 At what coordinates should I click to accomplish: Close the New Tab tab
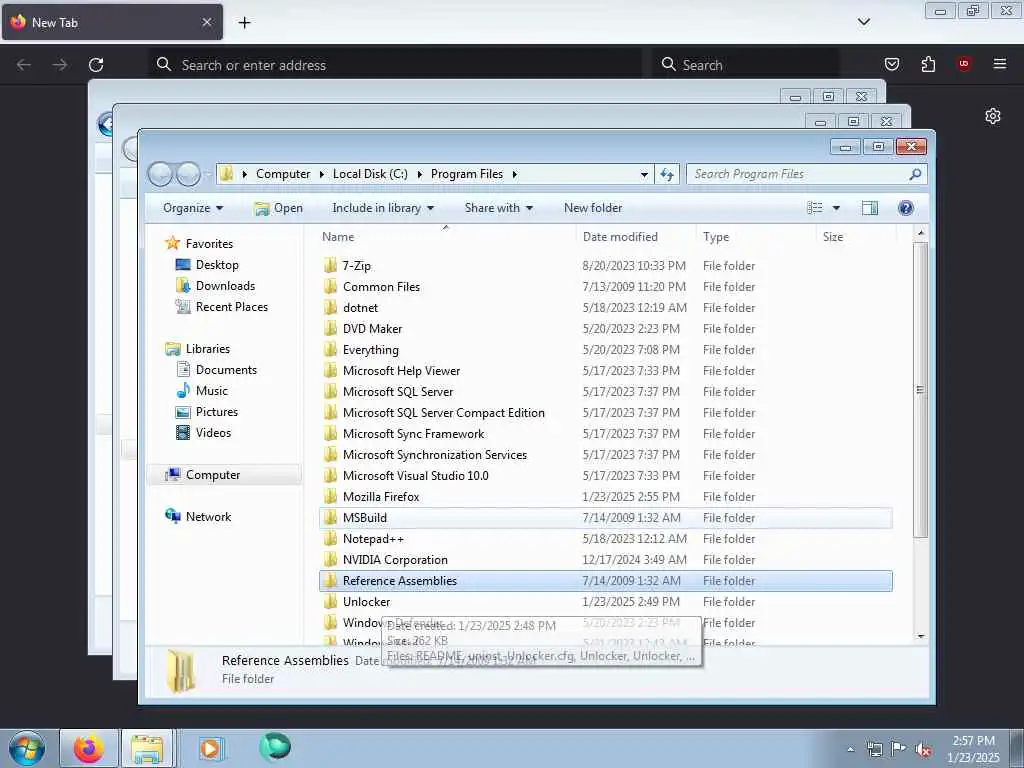(207, 22)
